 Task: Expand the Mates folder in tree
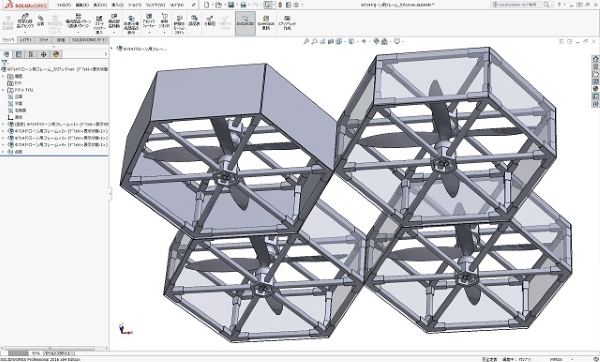tap(3, 152)
